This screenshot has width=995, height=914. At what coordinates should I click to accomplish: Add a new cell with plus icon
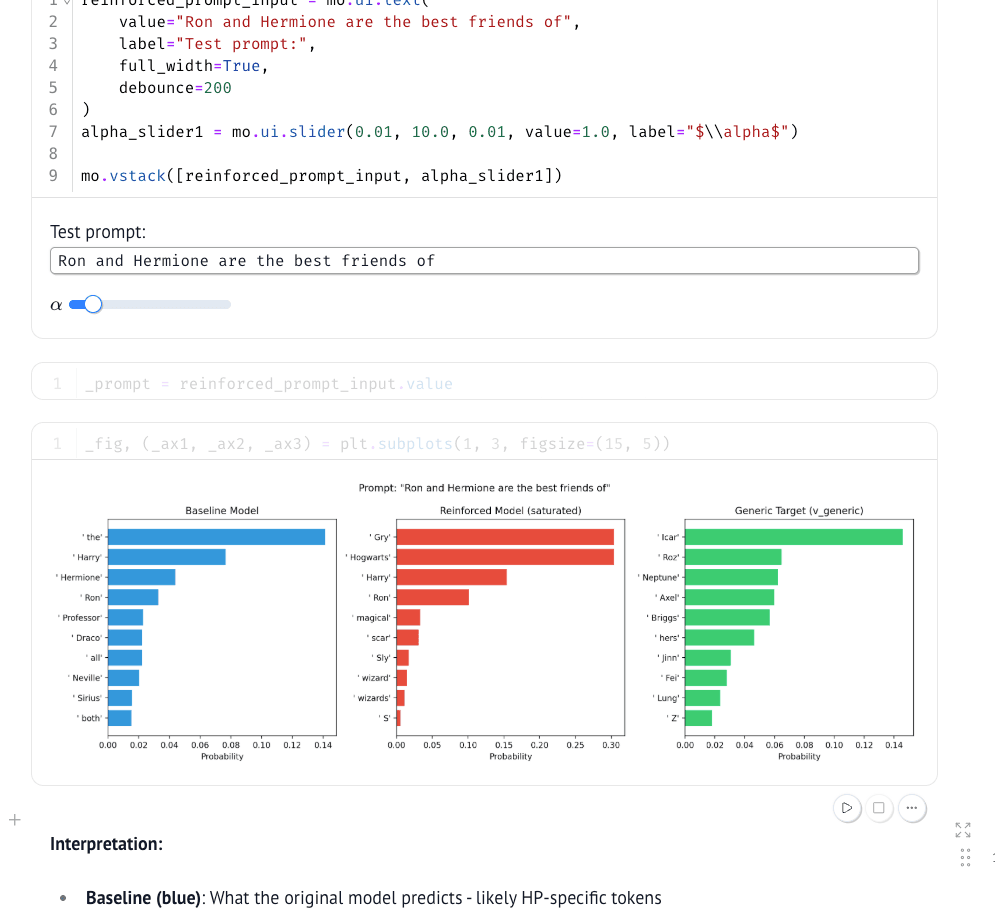[x=14, y=820]
